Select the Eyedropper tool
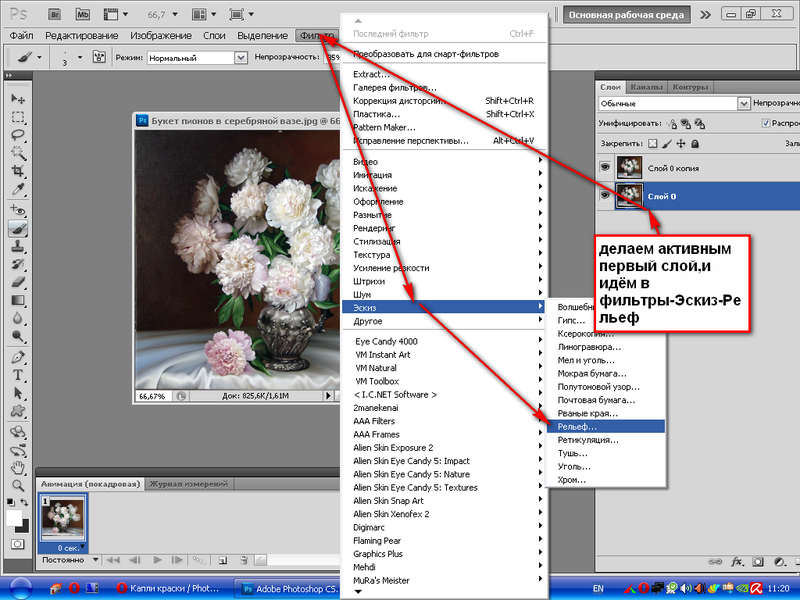 18,189
